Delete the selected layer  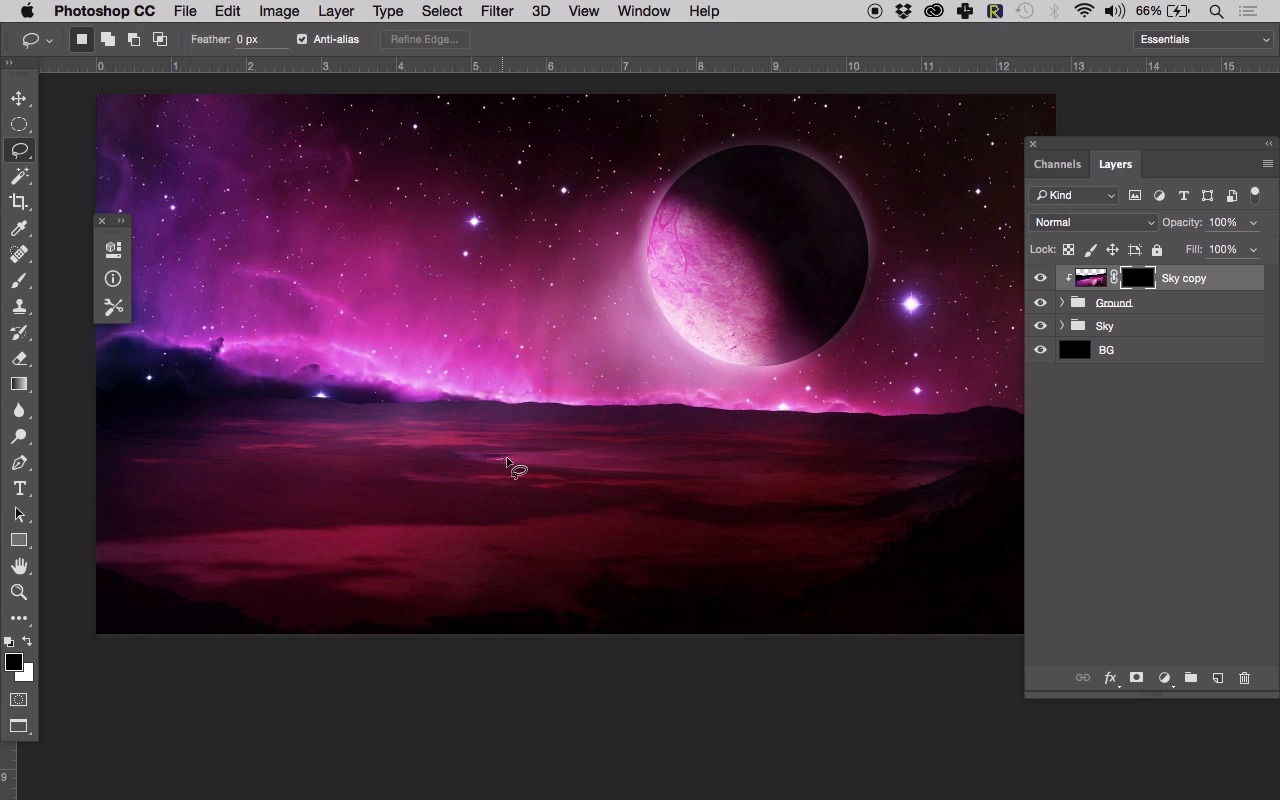pyautogui.click(x=1245, y=678)
